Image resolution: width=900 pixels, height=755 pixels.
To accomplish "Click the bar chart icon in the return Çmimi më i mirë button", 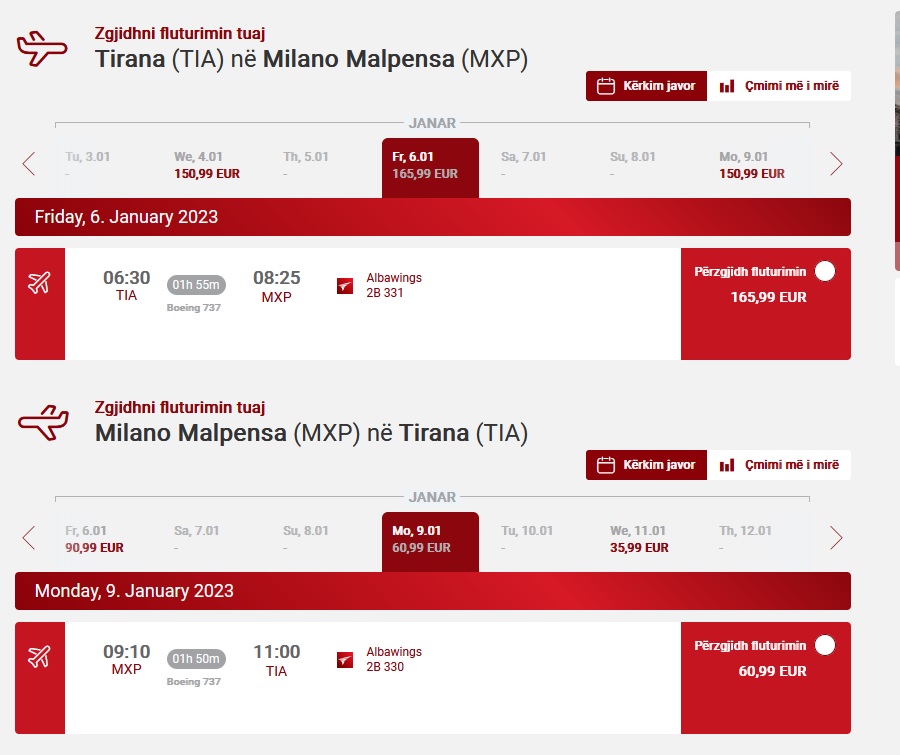I will pos(727,465).
